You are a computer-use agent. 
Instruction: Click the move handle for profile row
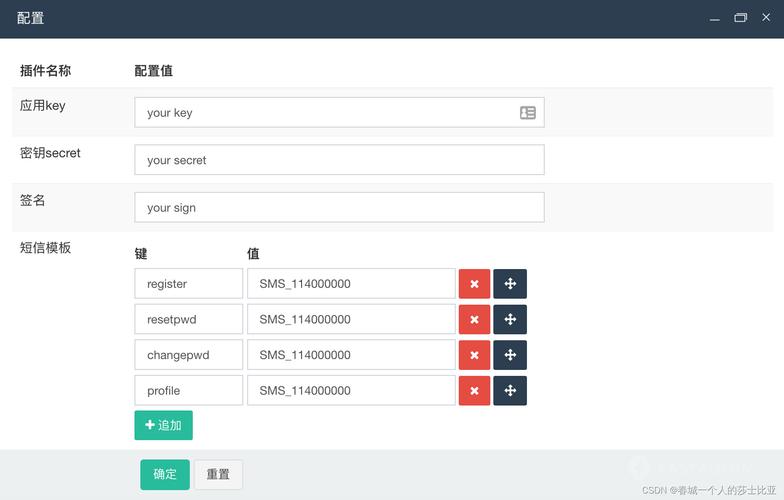click(x=510, y=390)
